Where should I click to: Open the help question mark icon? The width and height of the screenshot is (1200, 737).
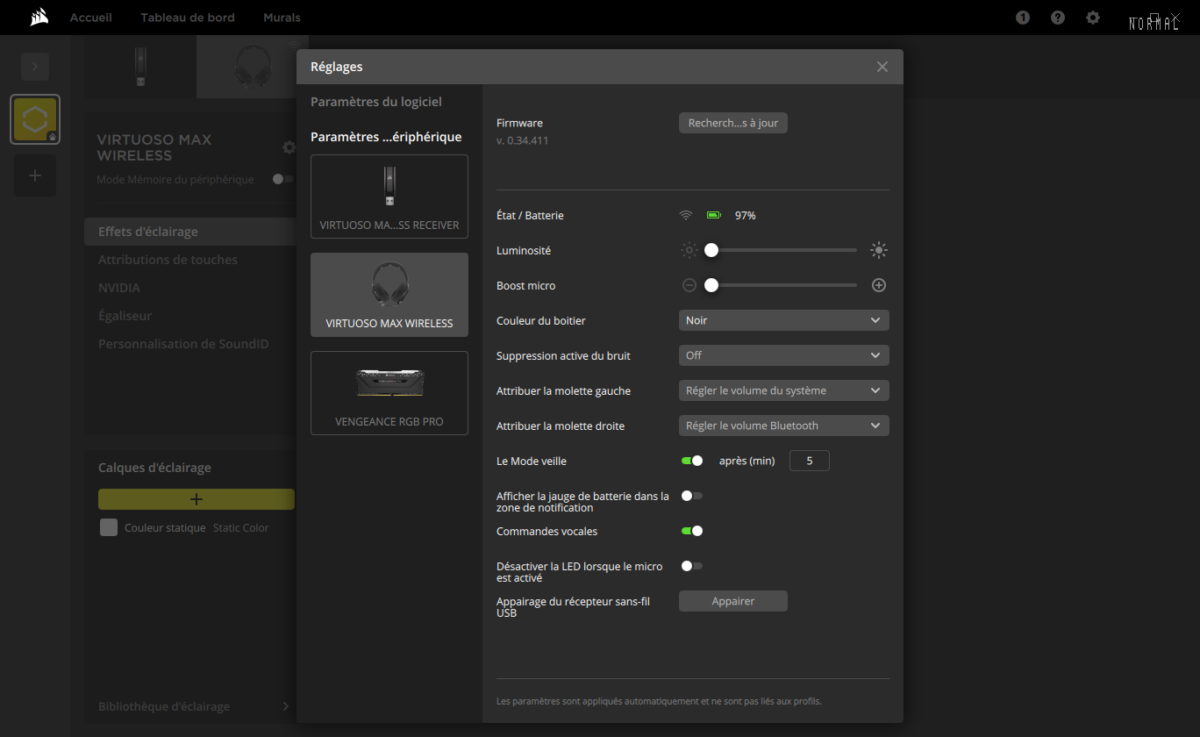pos(1057,17)
